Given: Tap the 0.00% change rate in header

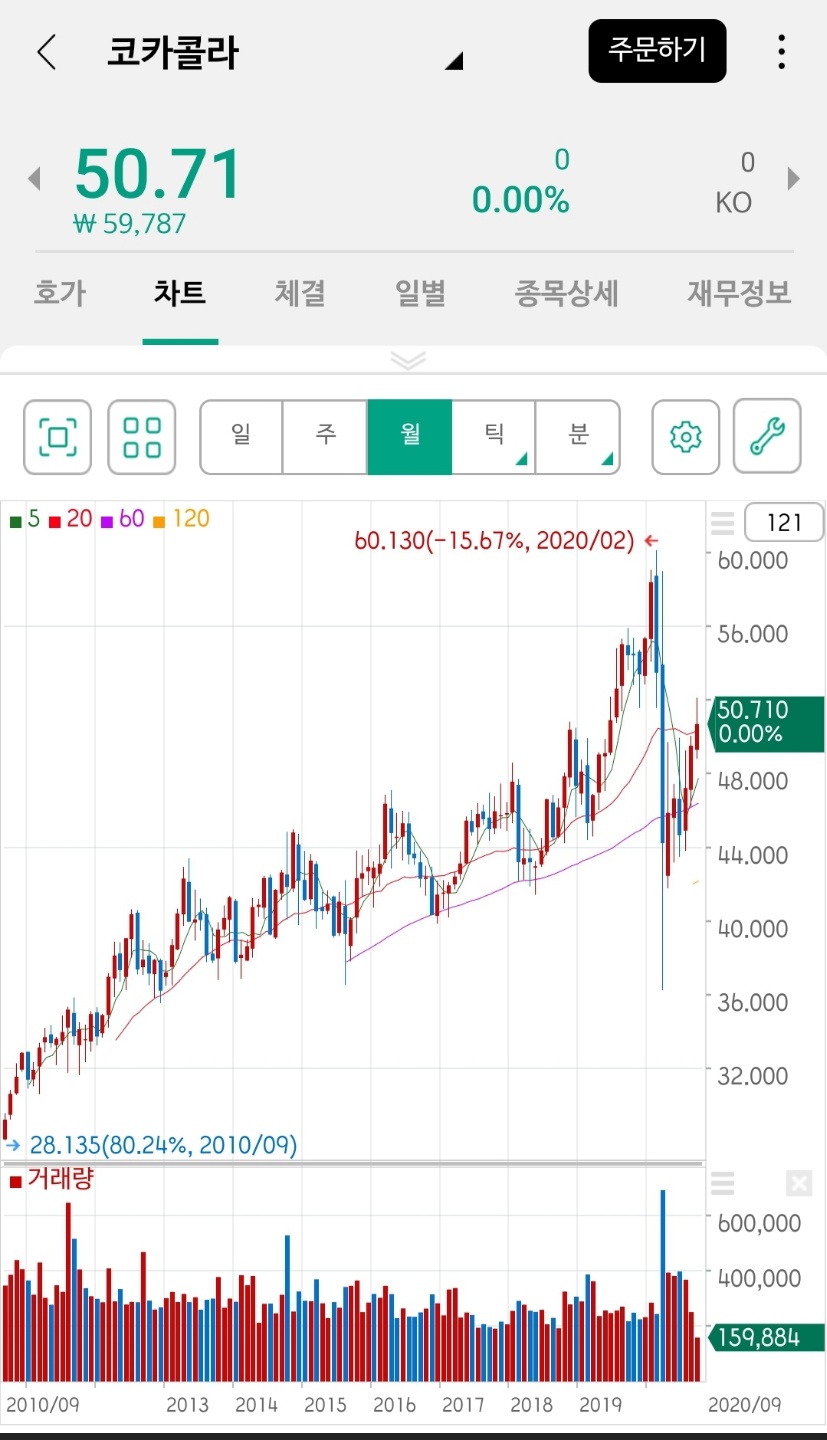Looking at the screenshot, I should 521,201.
